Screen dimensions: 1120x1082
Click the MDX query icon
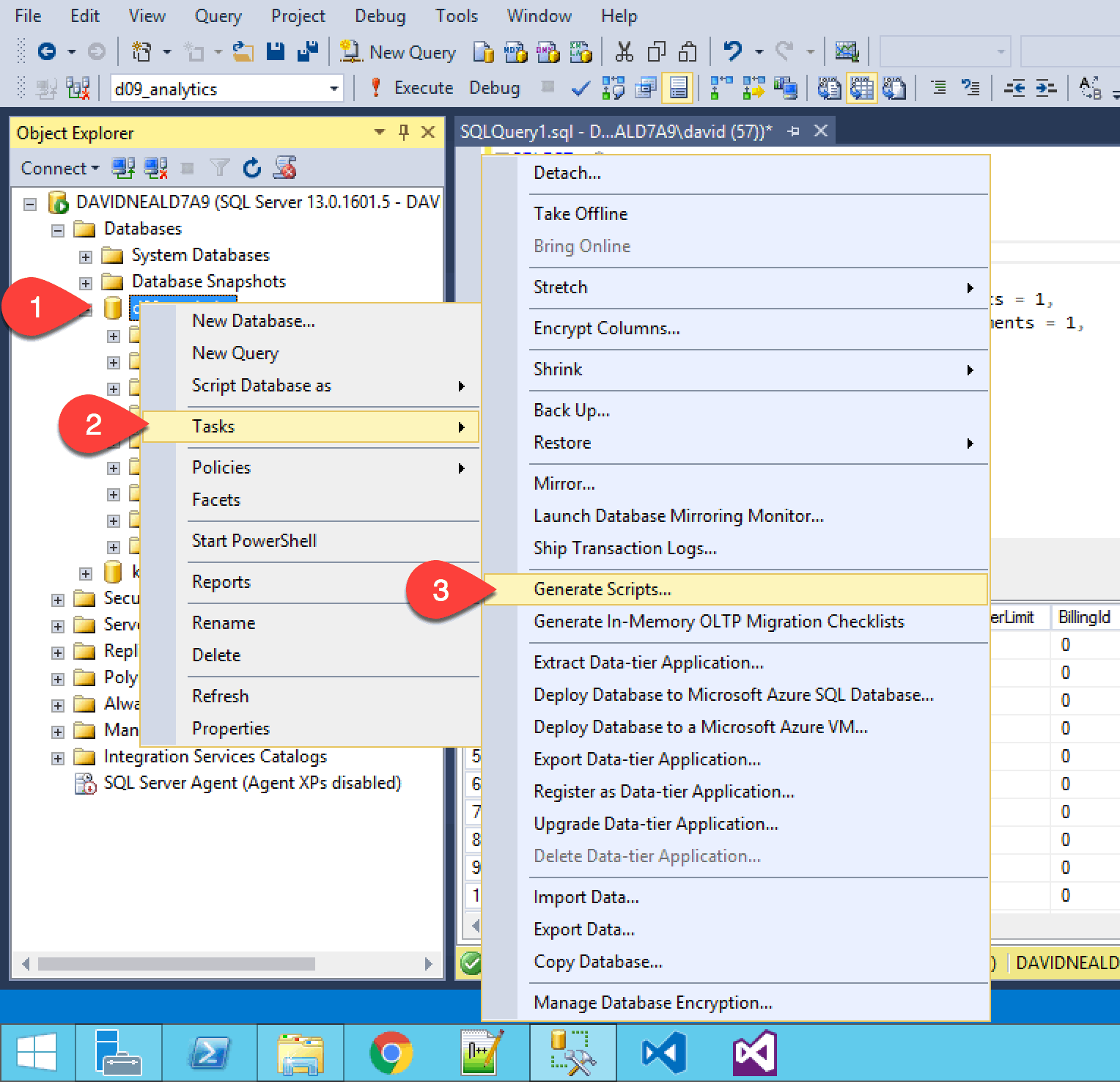(x=516, y=52)
